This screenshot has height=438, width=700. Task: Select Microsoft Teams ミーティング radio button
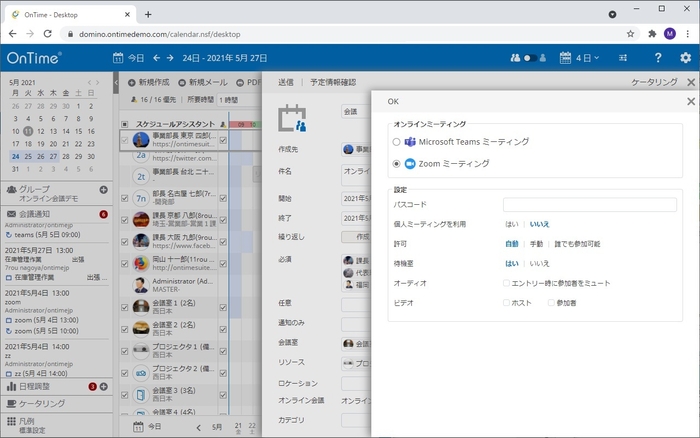[x=396, y=142]
